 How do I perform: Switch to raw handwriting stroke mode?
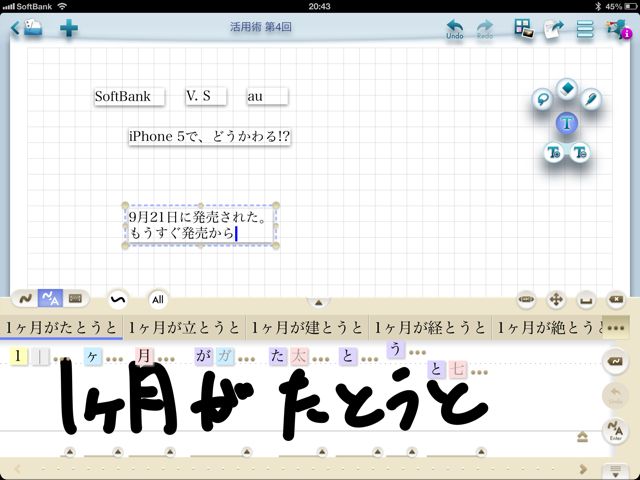(x=26, y=299)
